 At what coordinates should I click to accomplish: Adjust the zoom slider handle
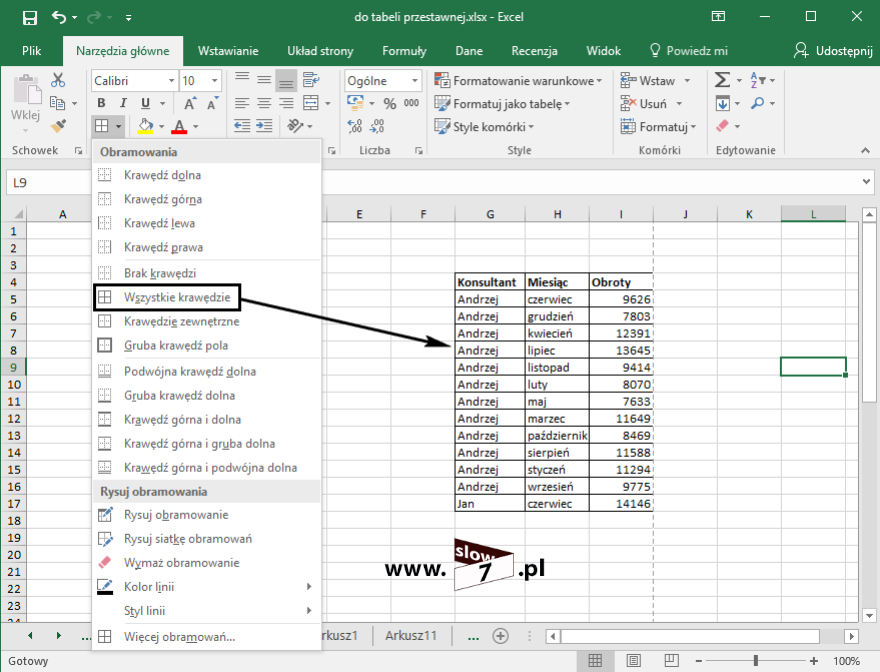(756, 661)
